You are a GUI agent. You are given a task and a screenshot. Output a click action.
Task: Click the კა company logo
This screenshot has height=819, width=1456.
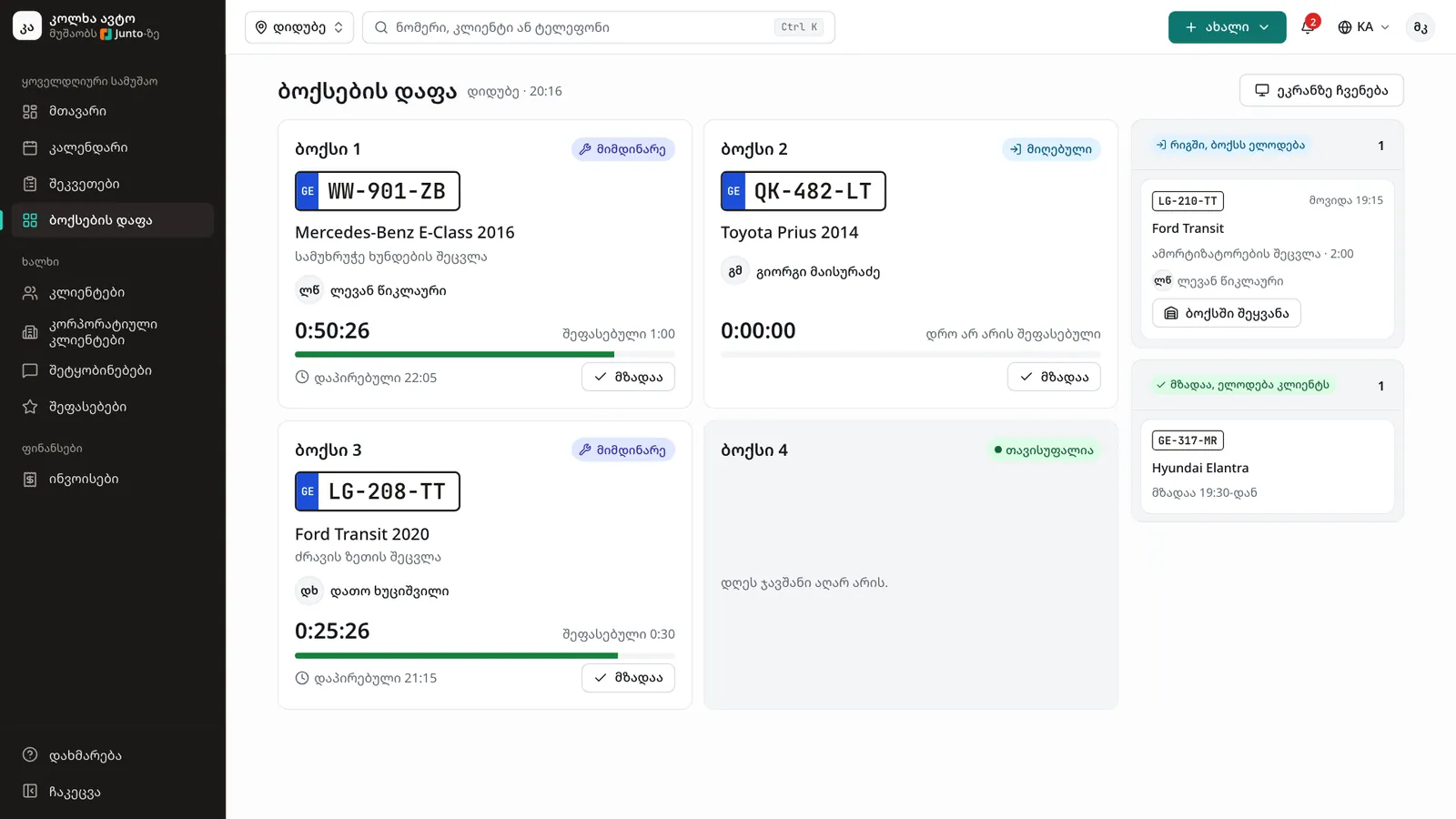pyautogui.click(x=27, y=26)
